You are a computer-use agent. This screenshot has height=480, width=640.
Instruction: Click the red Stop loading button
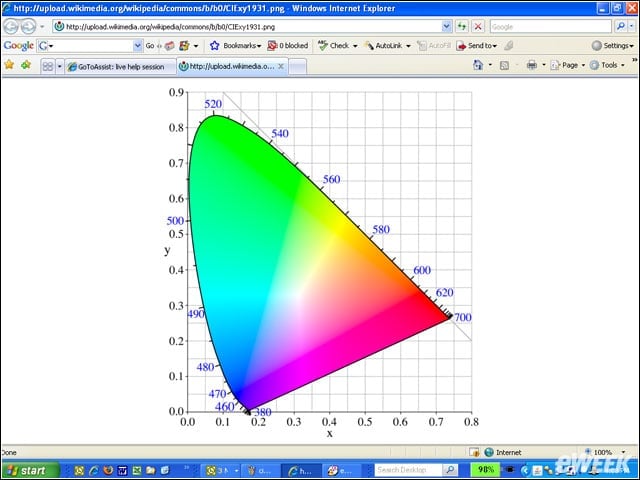(478, 27)
